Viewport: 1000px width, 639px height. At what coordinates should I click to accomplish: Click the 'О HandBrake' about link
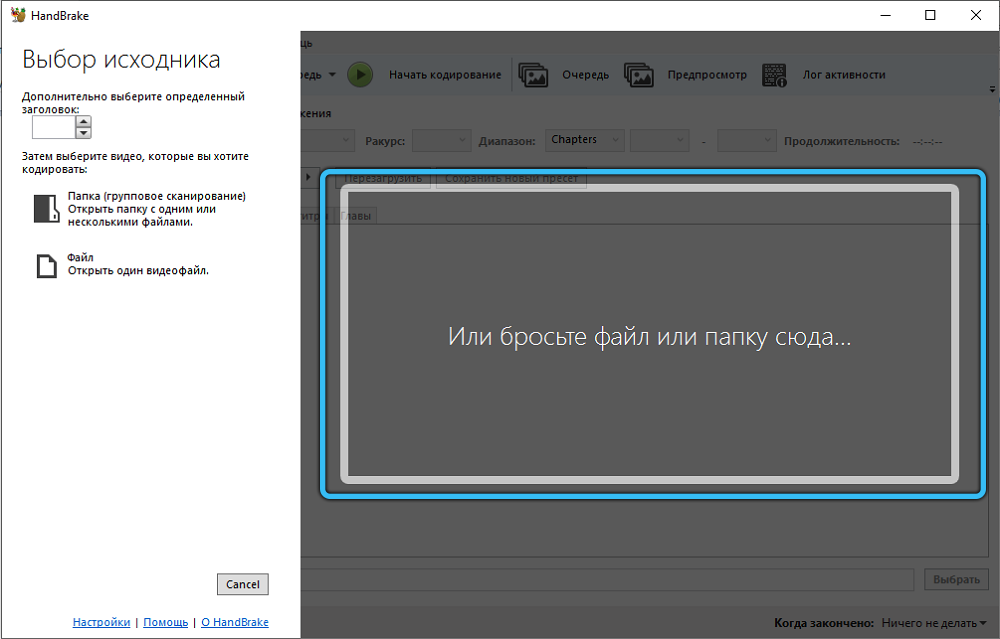pyautogui.click(x=235, y=622)
